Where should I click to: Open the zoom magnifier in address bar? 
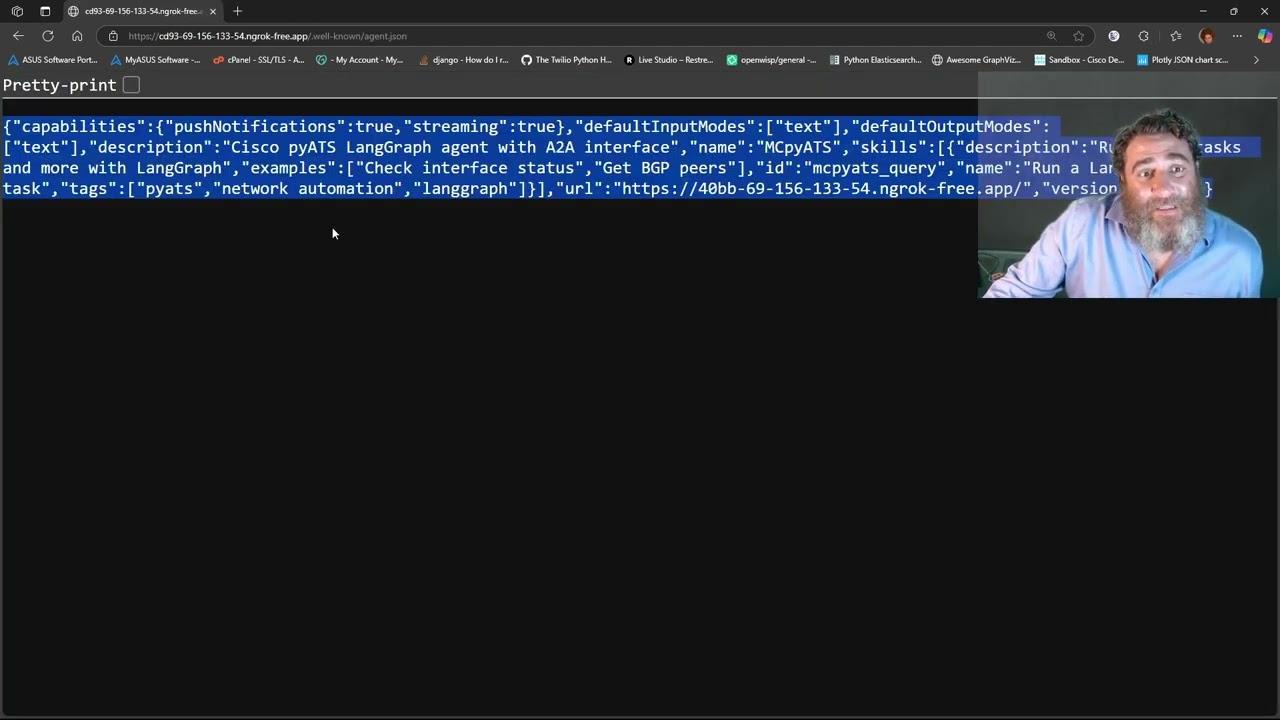point(1051,36)
